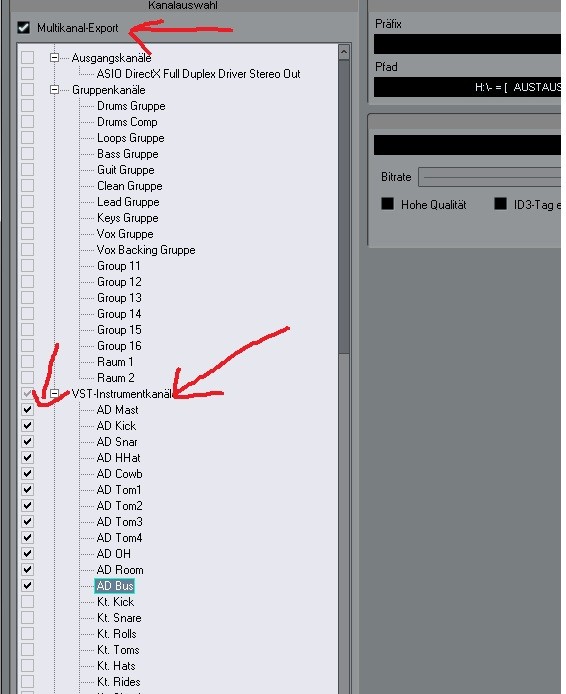
Task: Uncheck the AD Kick channel checkbox
Action: coord(27,425)
